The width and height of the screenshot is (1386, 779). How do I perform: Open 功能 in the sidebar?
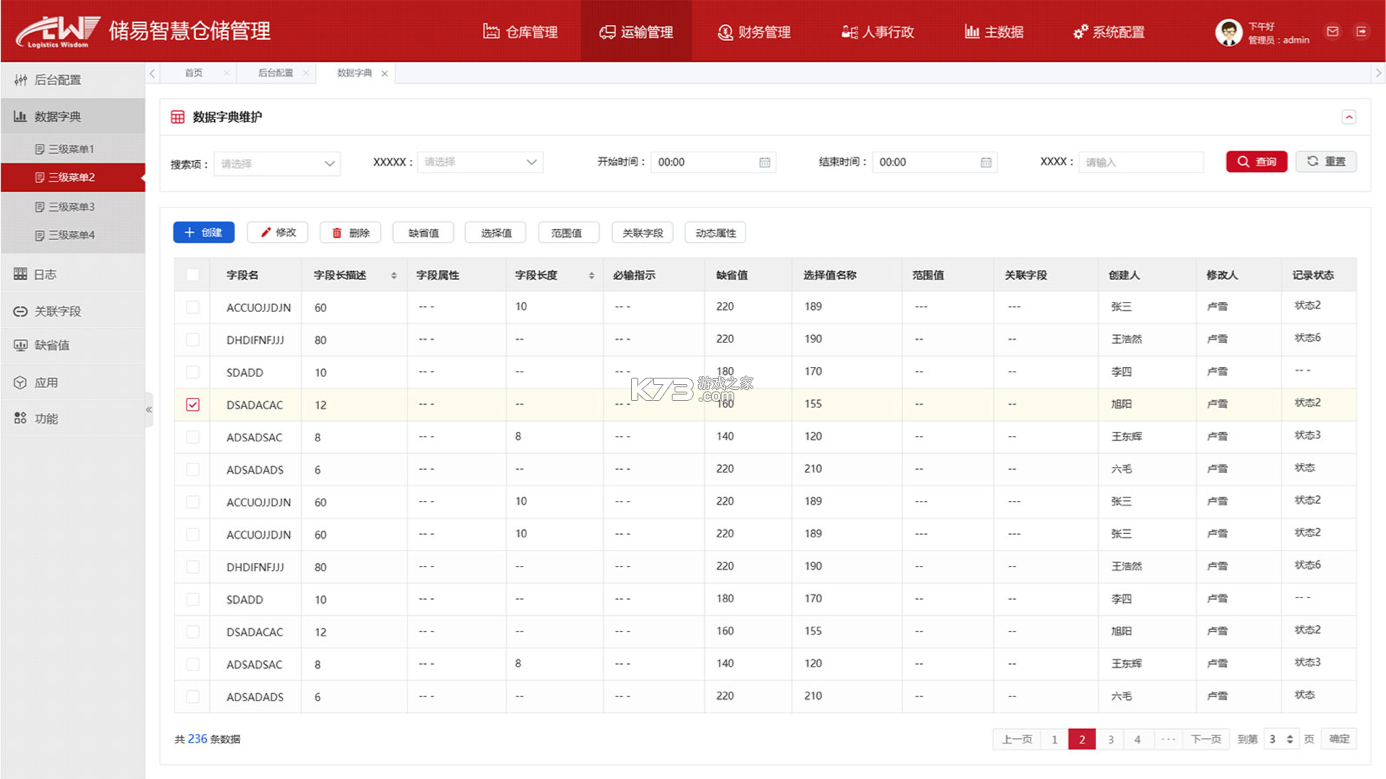tap(72, 418)
